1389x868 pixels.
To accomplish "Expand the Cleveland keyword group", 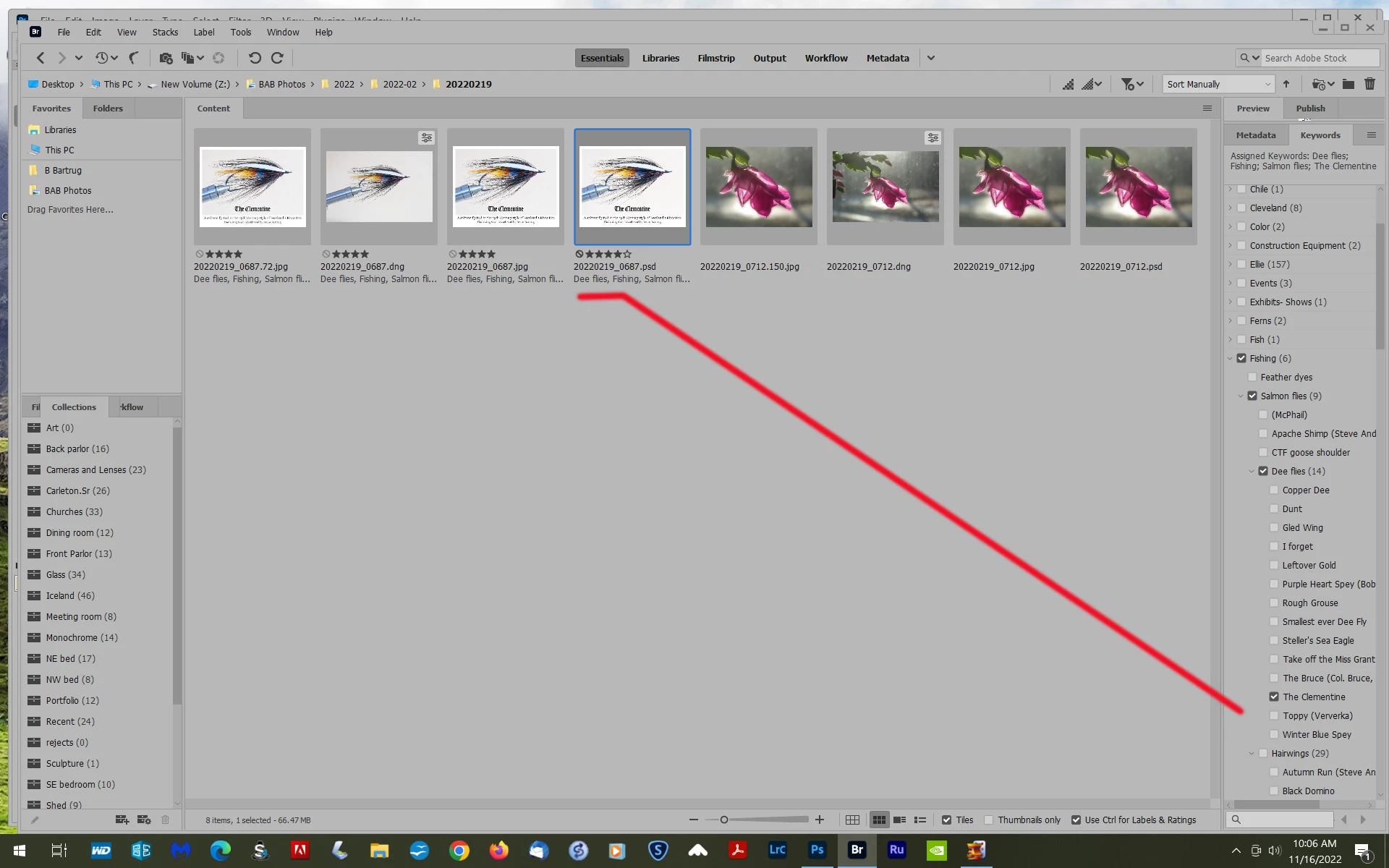I will click(1230, 208).
